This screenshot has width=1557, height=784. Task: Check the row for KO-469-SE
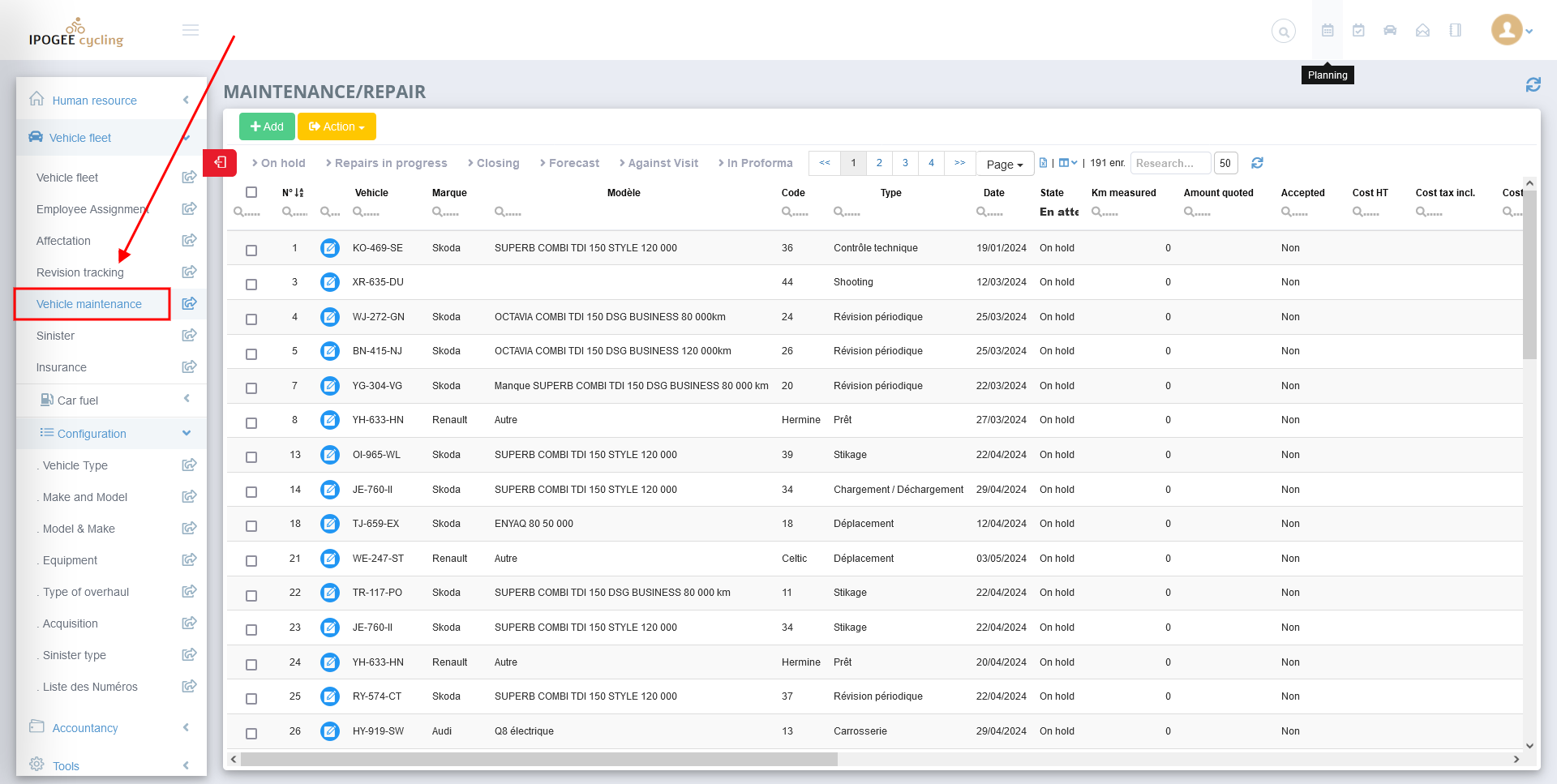[251, 251]
